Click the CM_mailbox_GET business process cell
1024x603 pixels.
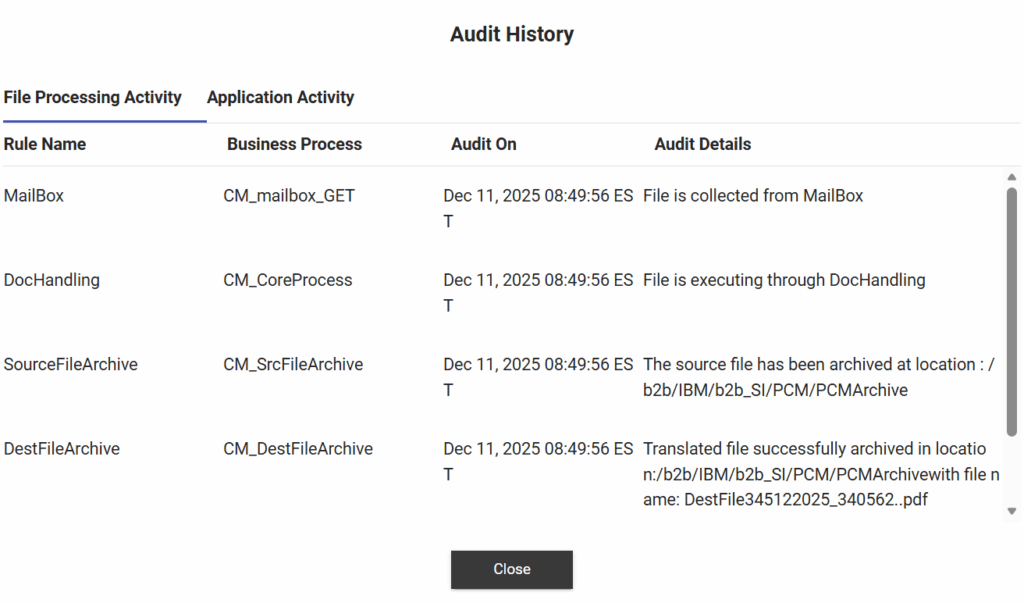(x=289, y=196)
